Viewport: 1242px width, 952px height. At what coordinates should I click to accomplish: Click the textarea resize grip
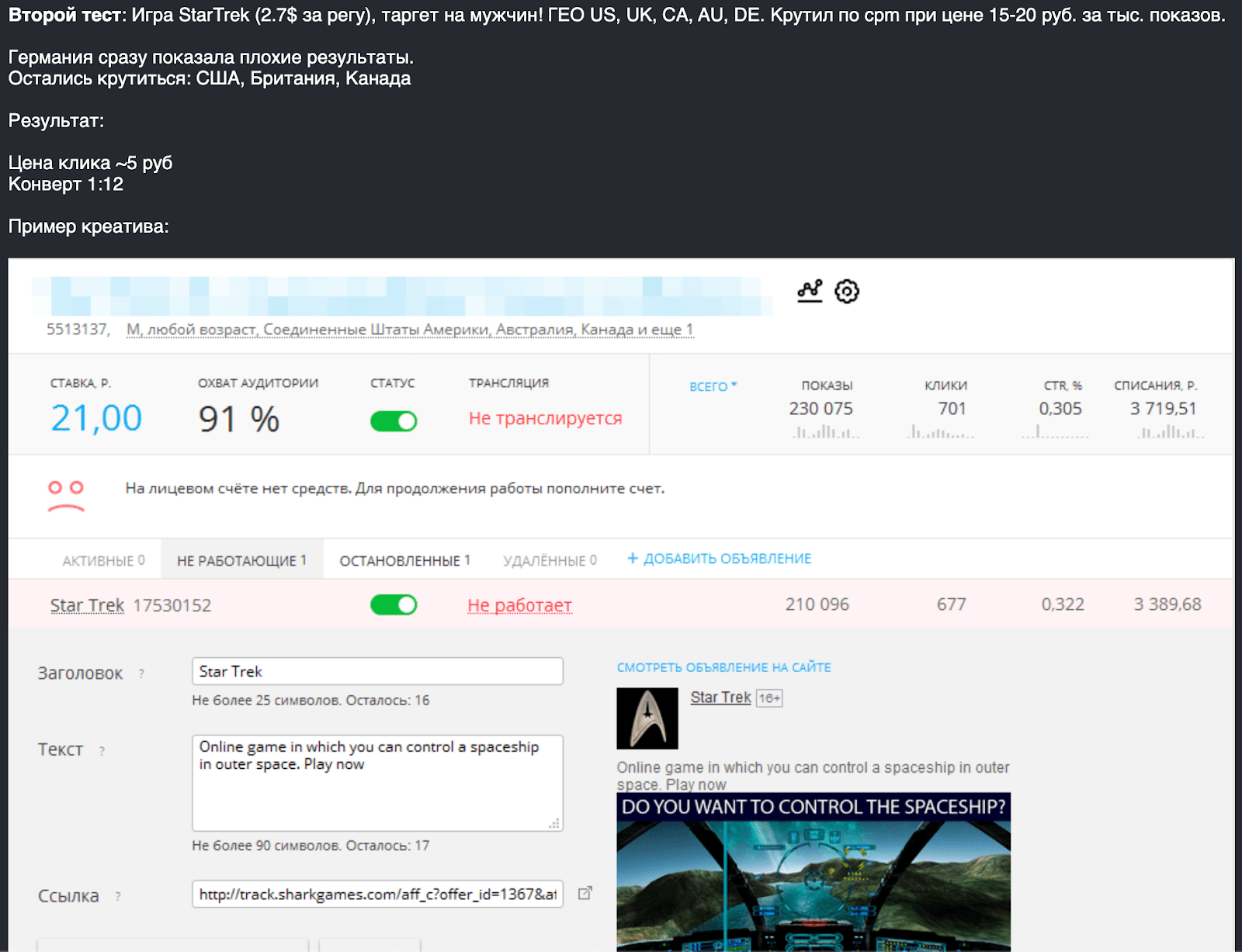tap(554, 823)
